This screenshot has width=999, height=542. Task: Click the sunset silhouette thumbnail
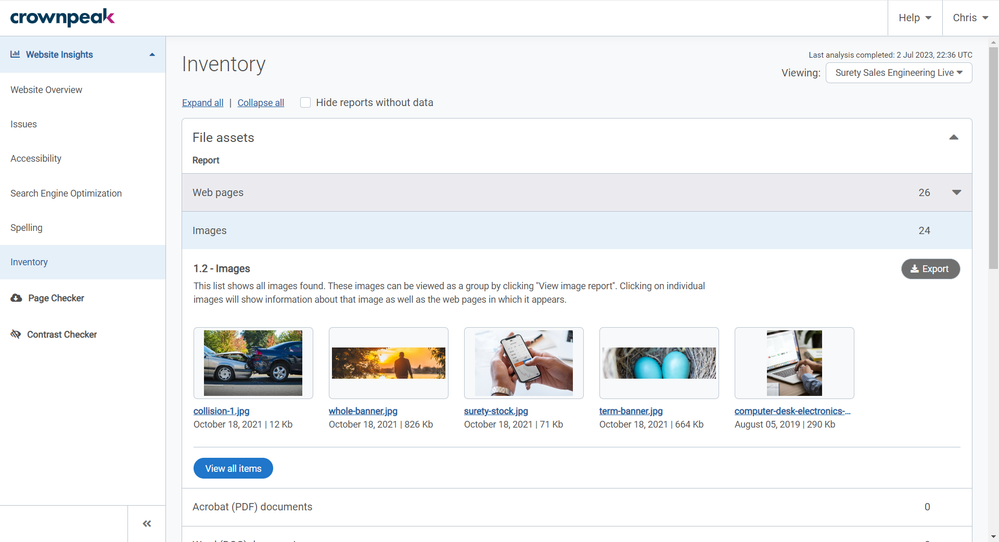(389, 363)
